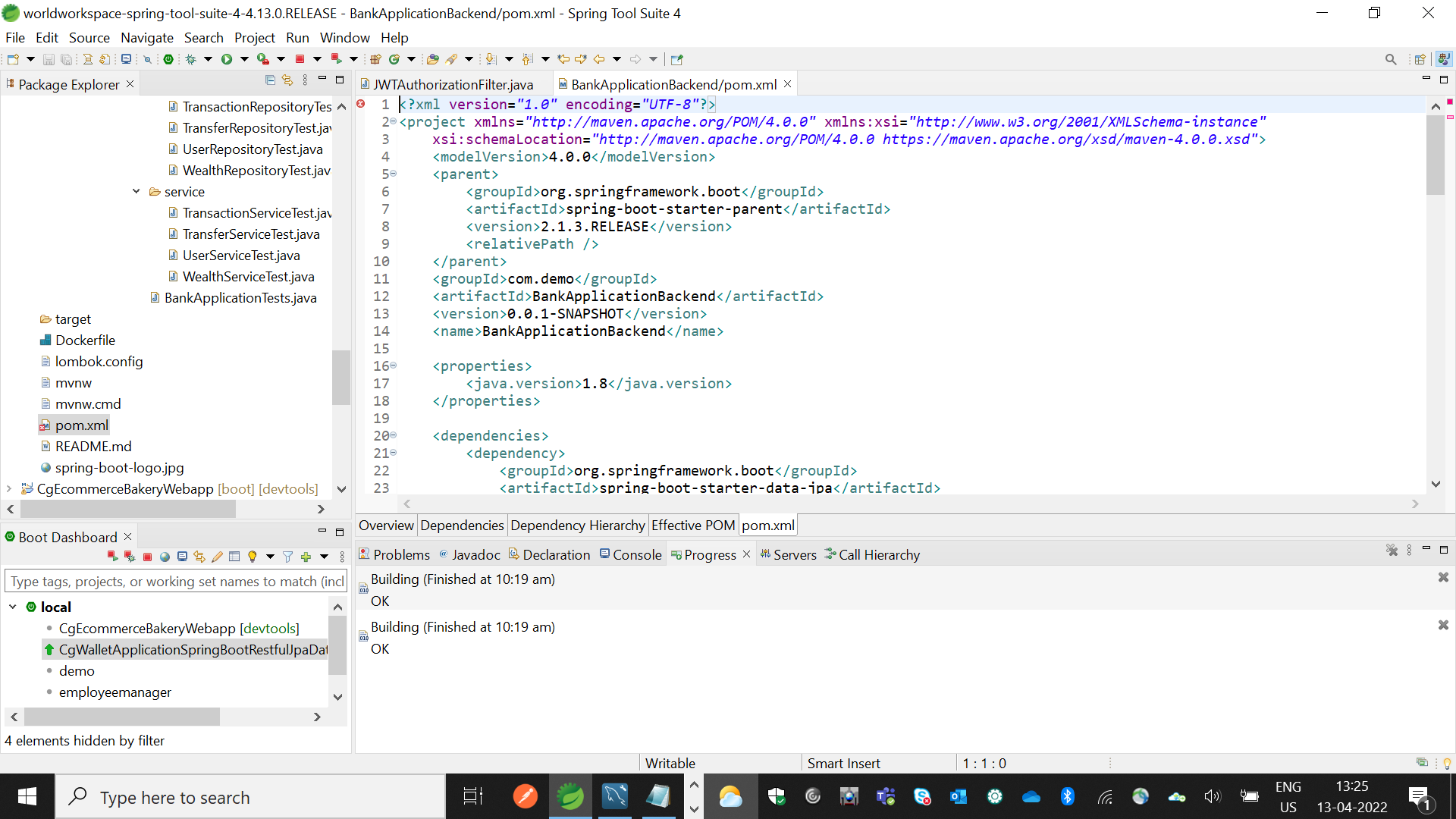Collapse the service folder in Package Explorer
The height and width of the screenshot is (819, 1456).
[136, 191]
